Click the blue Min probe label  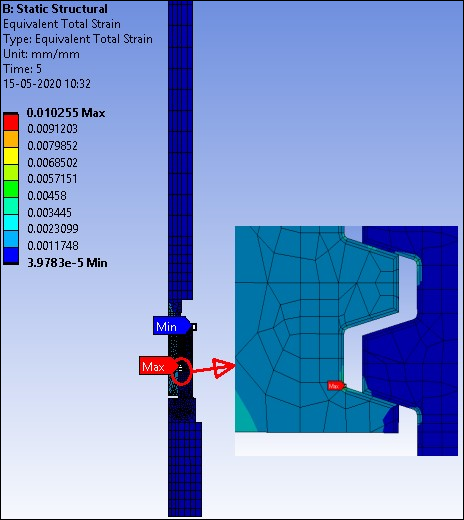[171, 326]
